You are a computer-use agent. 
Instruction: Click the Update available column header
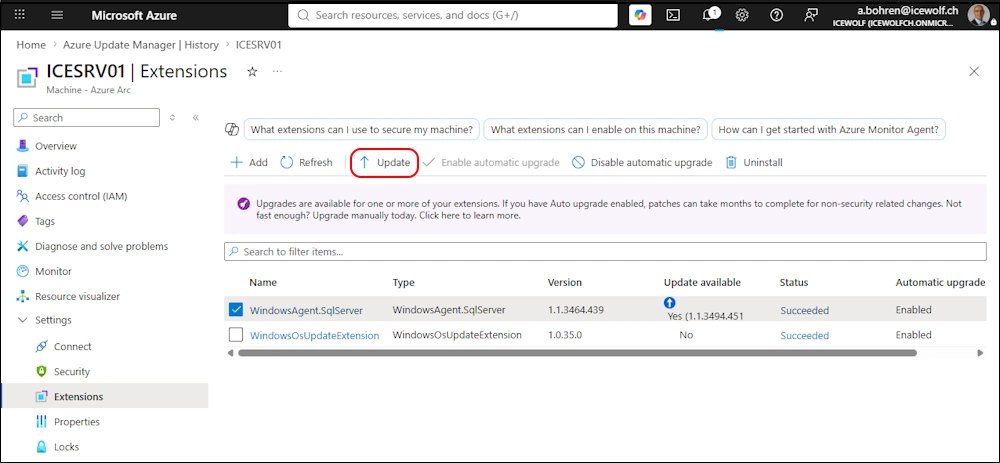(x=702, y=283)
